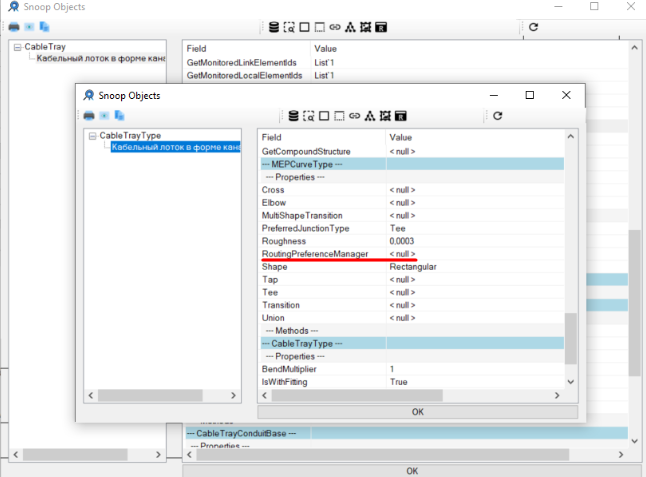The image size is (646, 477).
Task: Select the MultiShapeTransition row
Action: point(412,215)
